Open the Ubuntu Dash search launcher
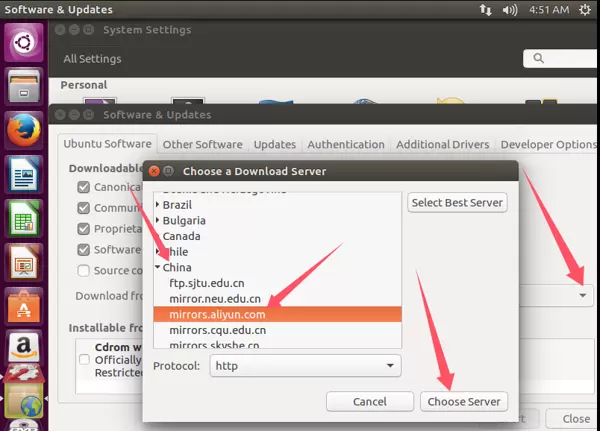The image size is (600, 431). (23, 42)
